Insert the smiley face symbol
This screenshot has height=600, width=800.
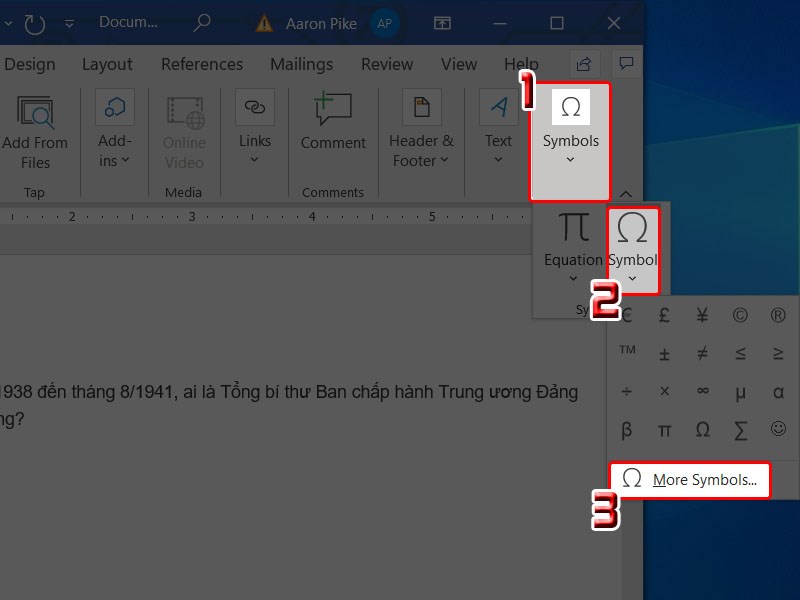[x=778, y=430]
